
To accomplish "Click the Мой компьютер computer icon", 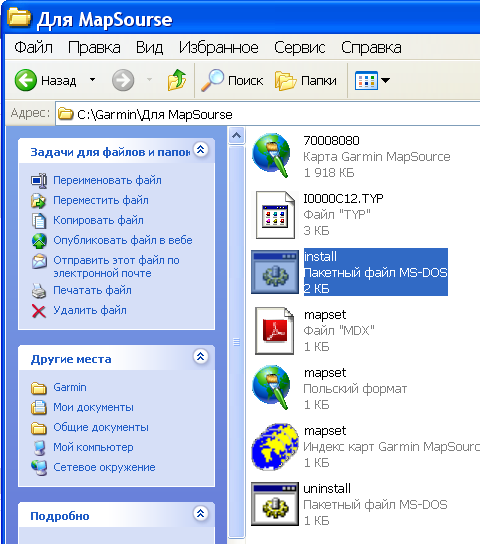I will [39, 448].
